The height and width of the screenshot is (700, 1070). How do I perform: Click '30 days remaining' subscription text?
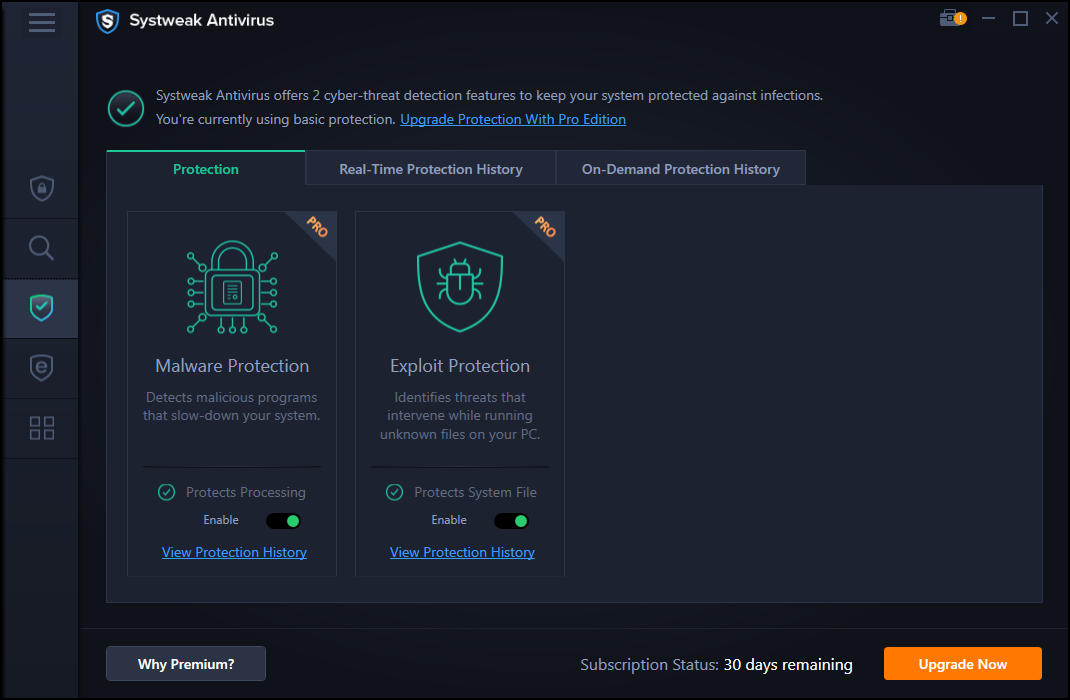787,665
